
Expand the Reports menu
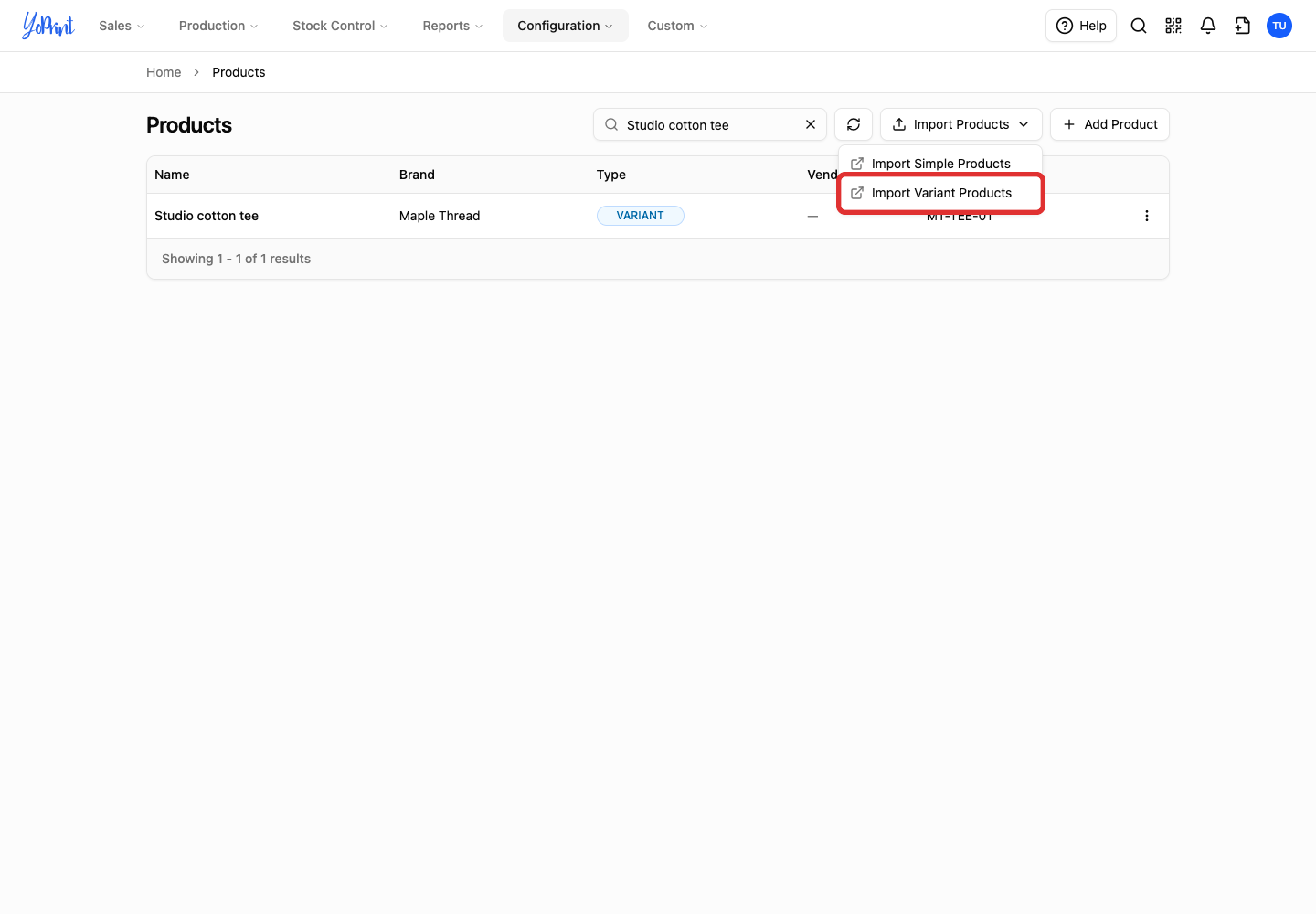tap(452, 26)
